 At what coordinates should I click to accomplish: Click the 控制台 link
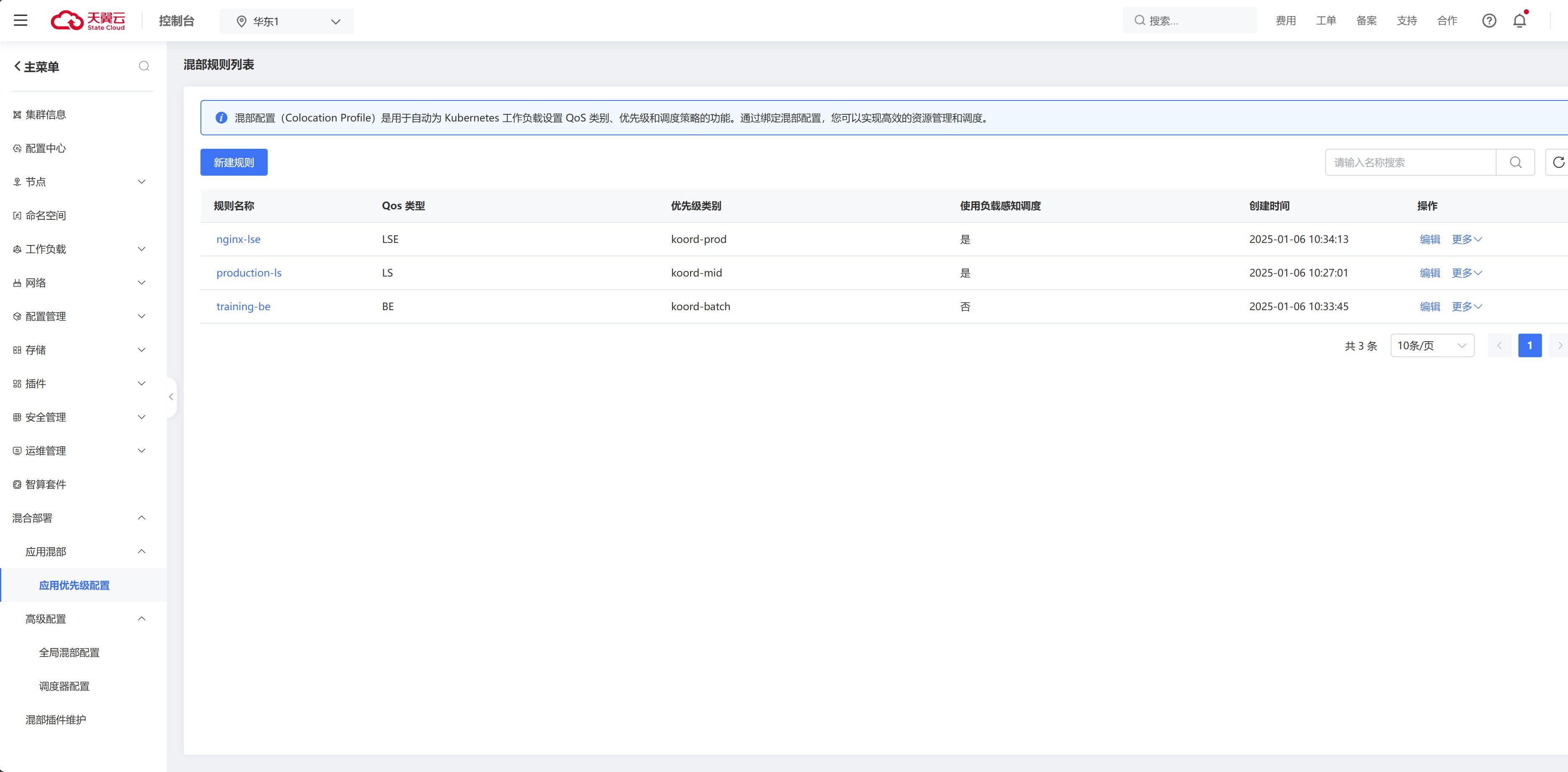click(177, 21)
